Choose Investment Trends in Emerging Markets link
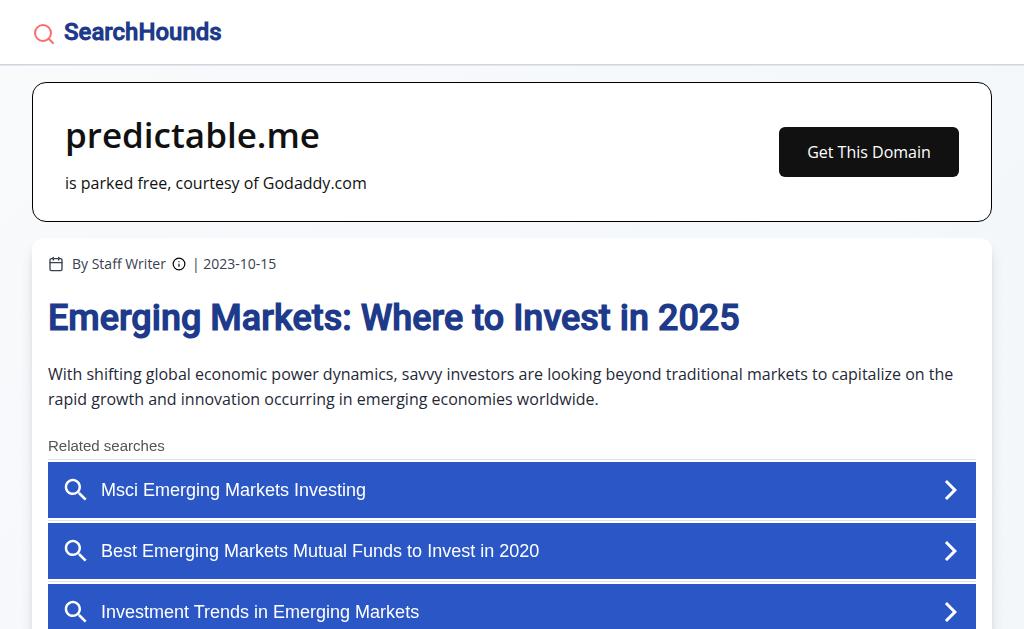Screen dimensions: 1024x629 (260, 612)
